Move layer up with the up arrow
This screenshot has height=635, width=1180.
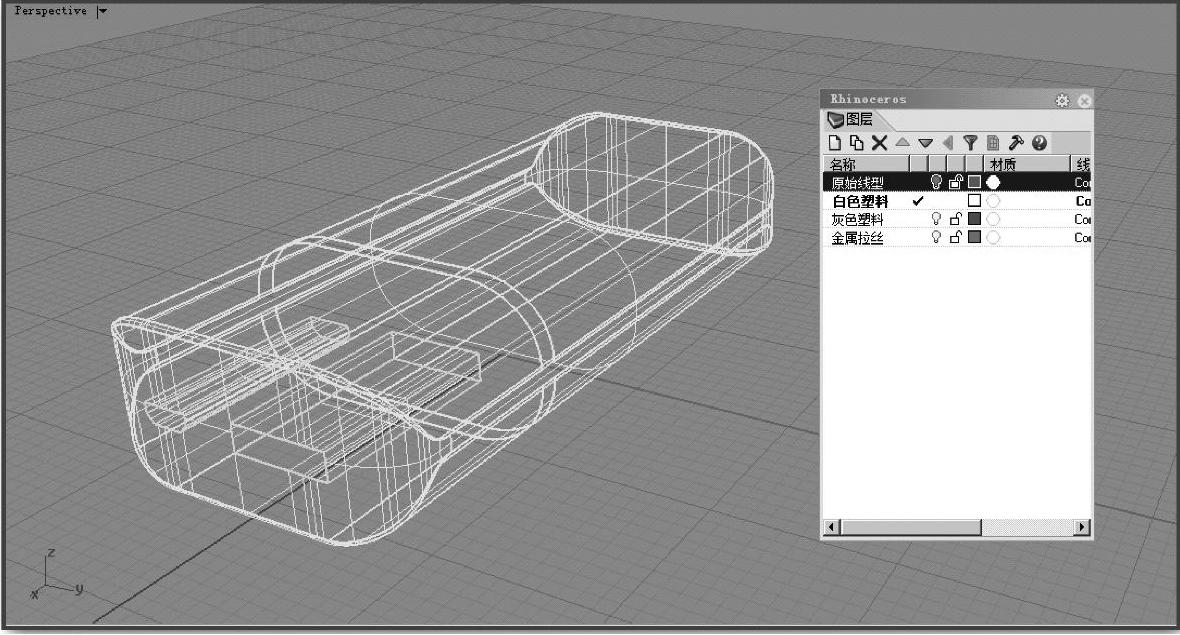[x=902, y=143]
